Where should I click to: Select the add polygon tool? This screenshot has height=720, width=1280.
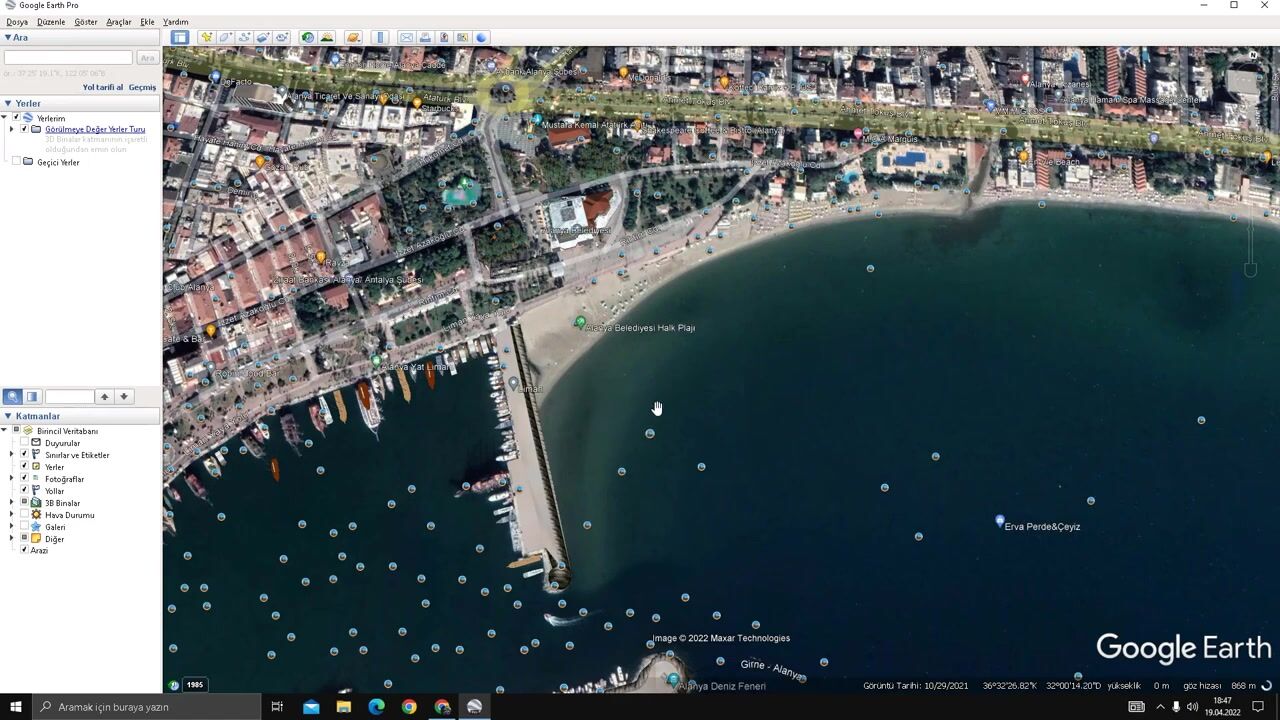click(225, 37)
